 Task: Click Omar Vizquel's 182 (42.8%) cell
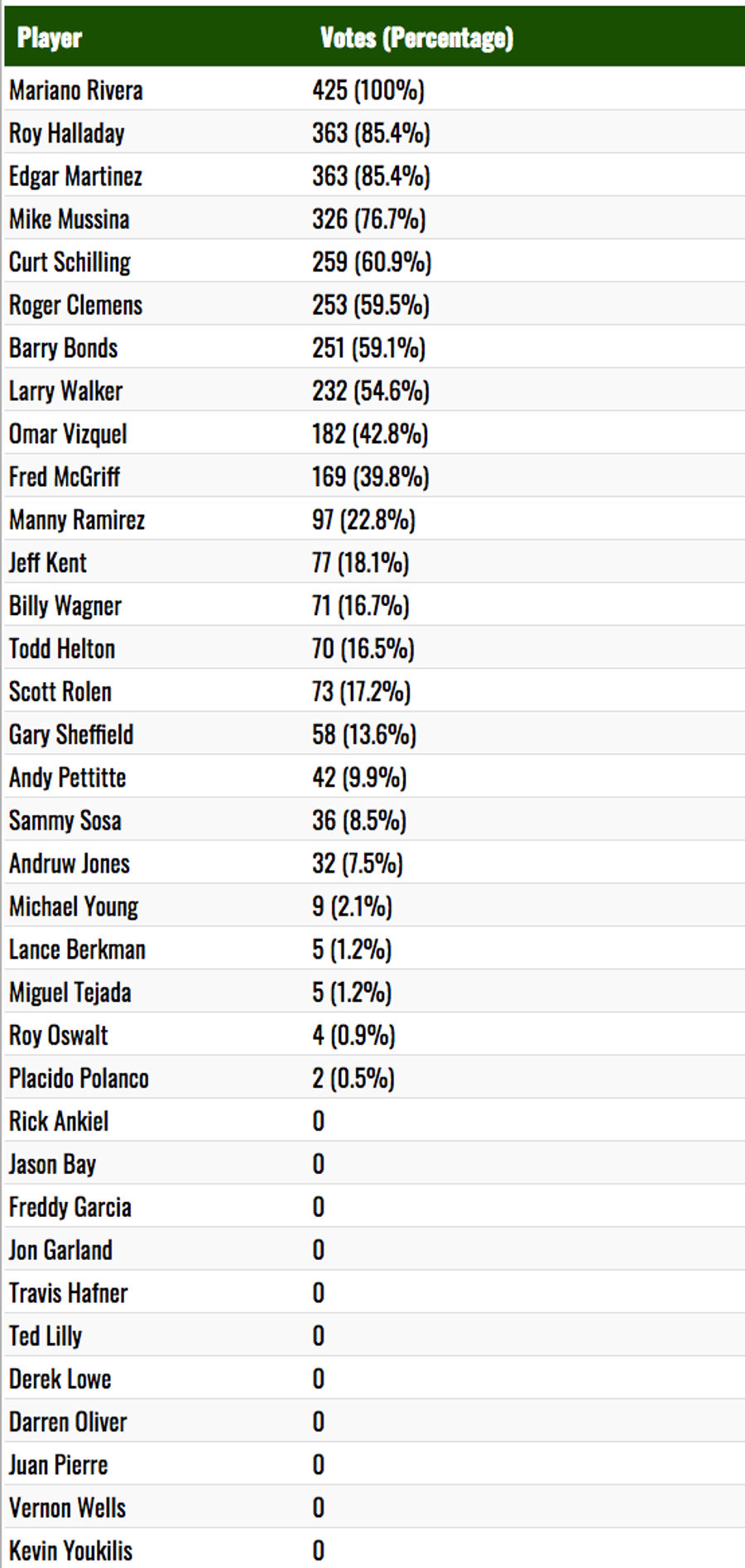coord(370,434)
